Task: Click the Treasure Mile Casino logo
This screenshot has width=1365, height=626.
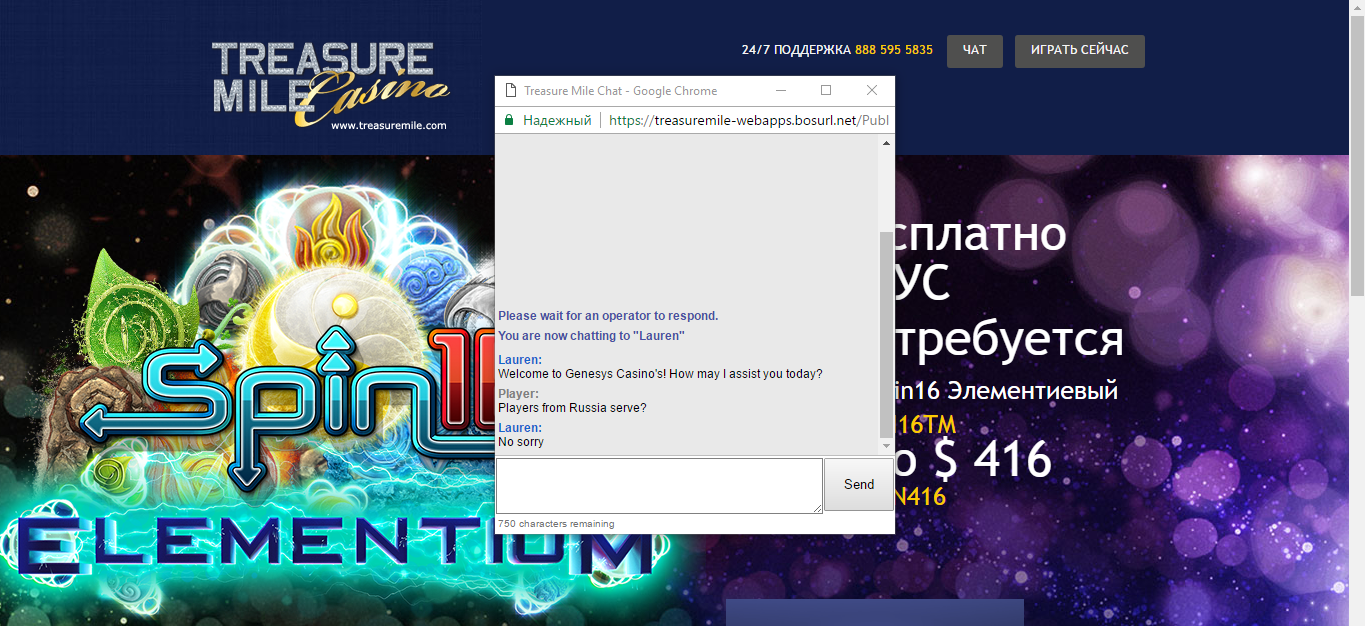Action: [x=330, y=85]
